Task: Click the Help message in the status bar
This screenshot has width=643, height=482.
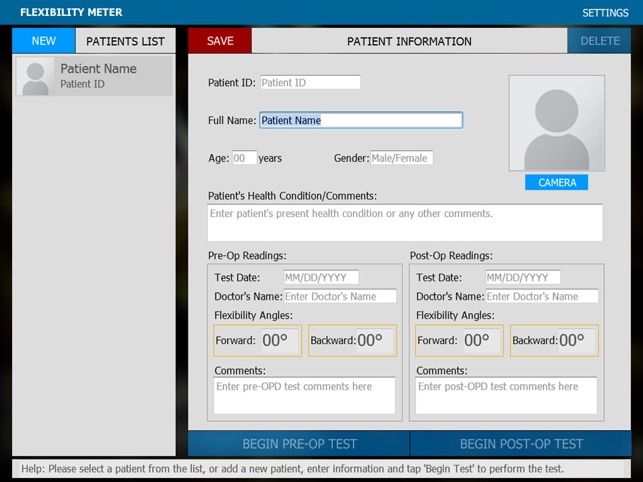Action: point(292,468)
